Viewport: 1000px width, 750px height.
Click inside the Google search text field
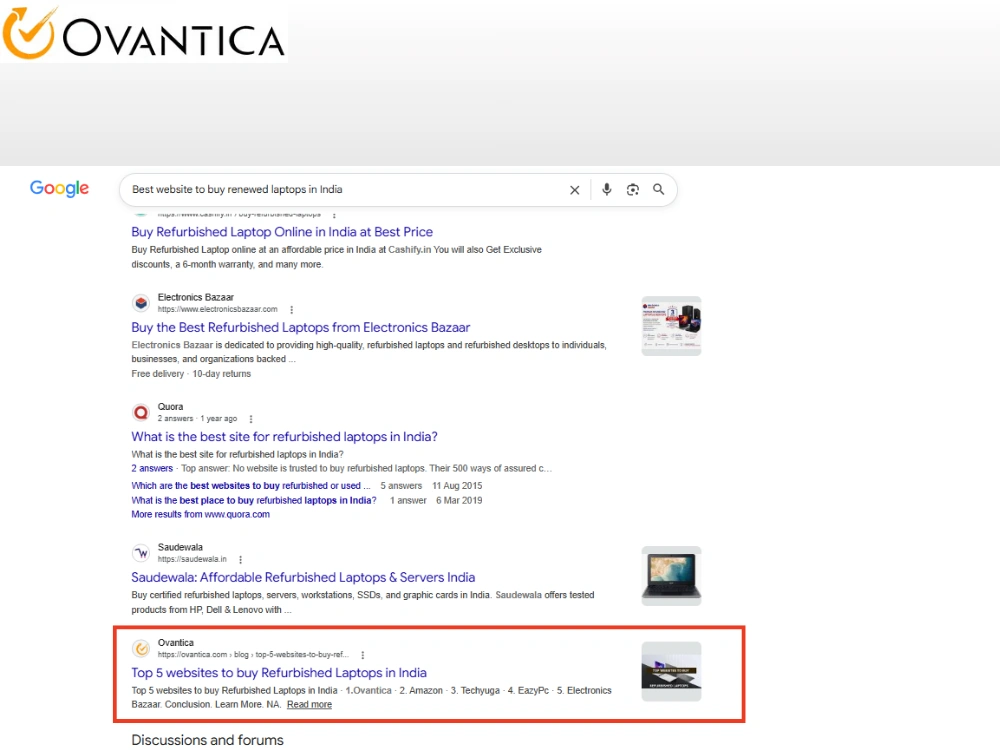coord(344,190)
